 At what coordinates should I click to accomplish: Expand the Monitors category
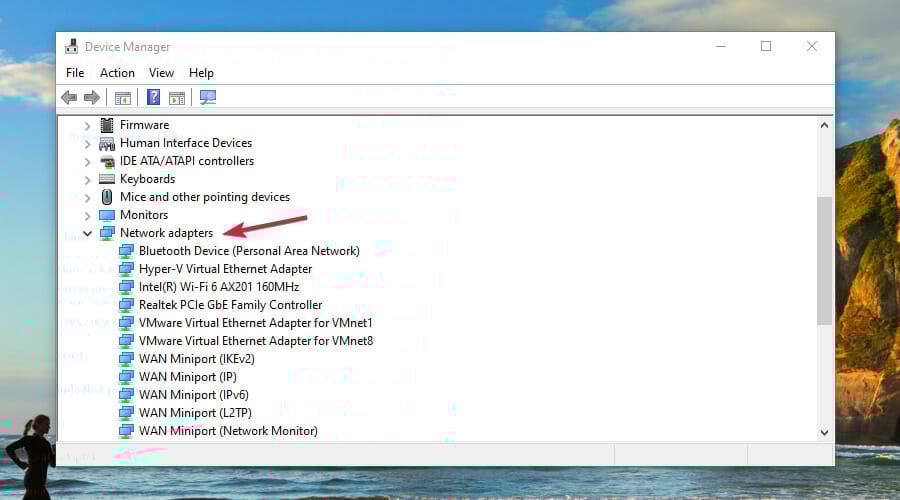pos(87,216)
